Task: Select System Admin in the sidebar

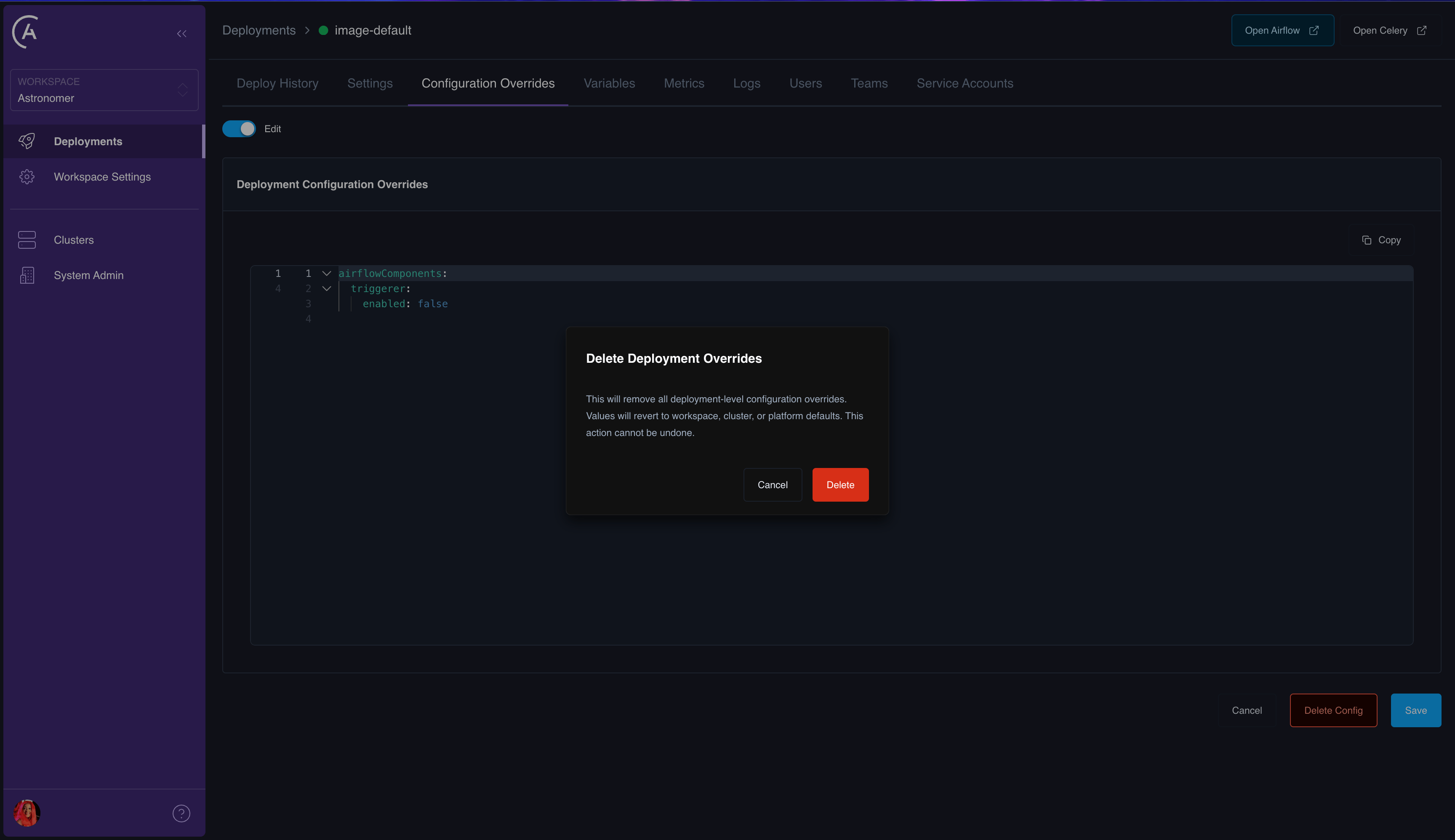Action: click(104, 275)
